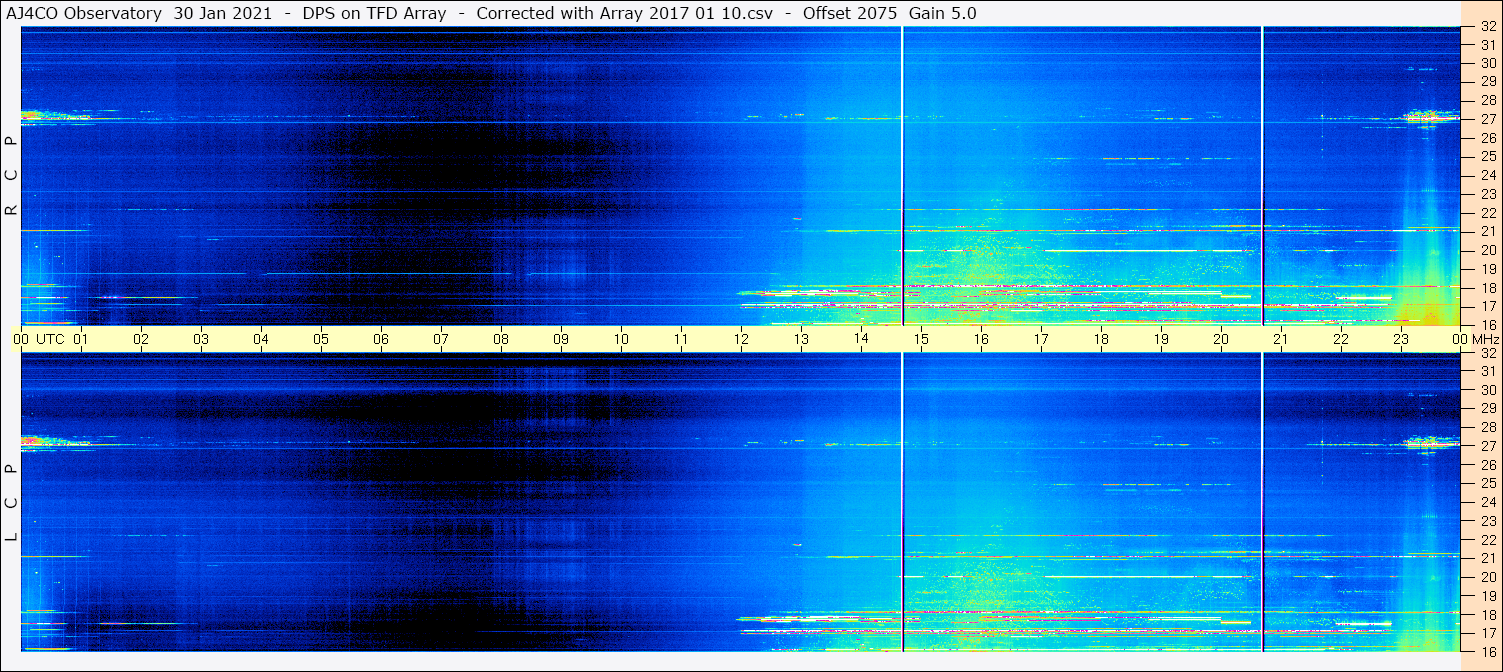Viewport: 1503px width, 672px height.
Task: Select hour 16 on the time axis
Action: click(981, 339)
